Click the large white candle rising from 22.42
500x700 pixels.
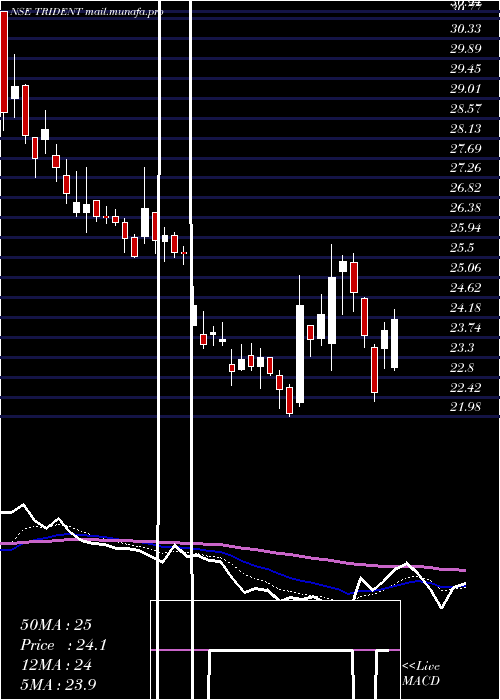300,354
